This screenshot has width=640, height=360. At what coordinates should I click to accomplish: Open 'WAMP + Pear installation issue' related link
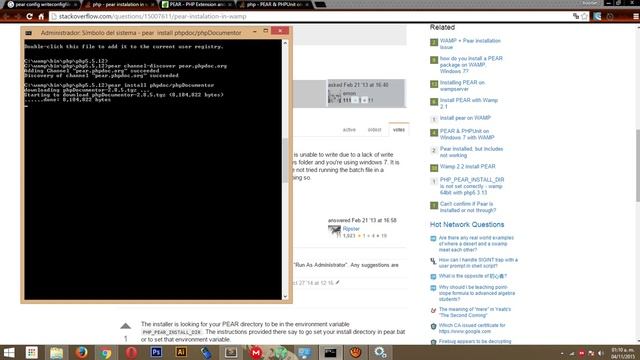470,44
